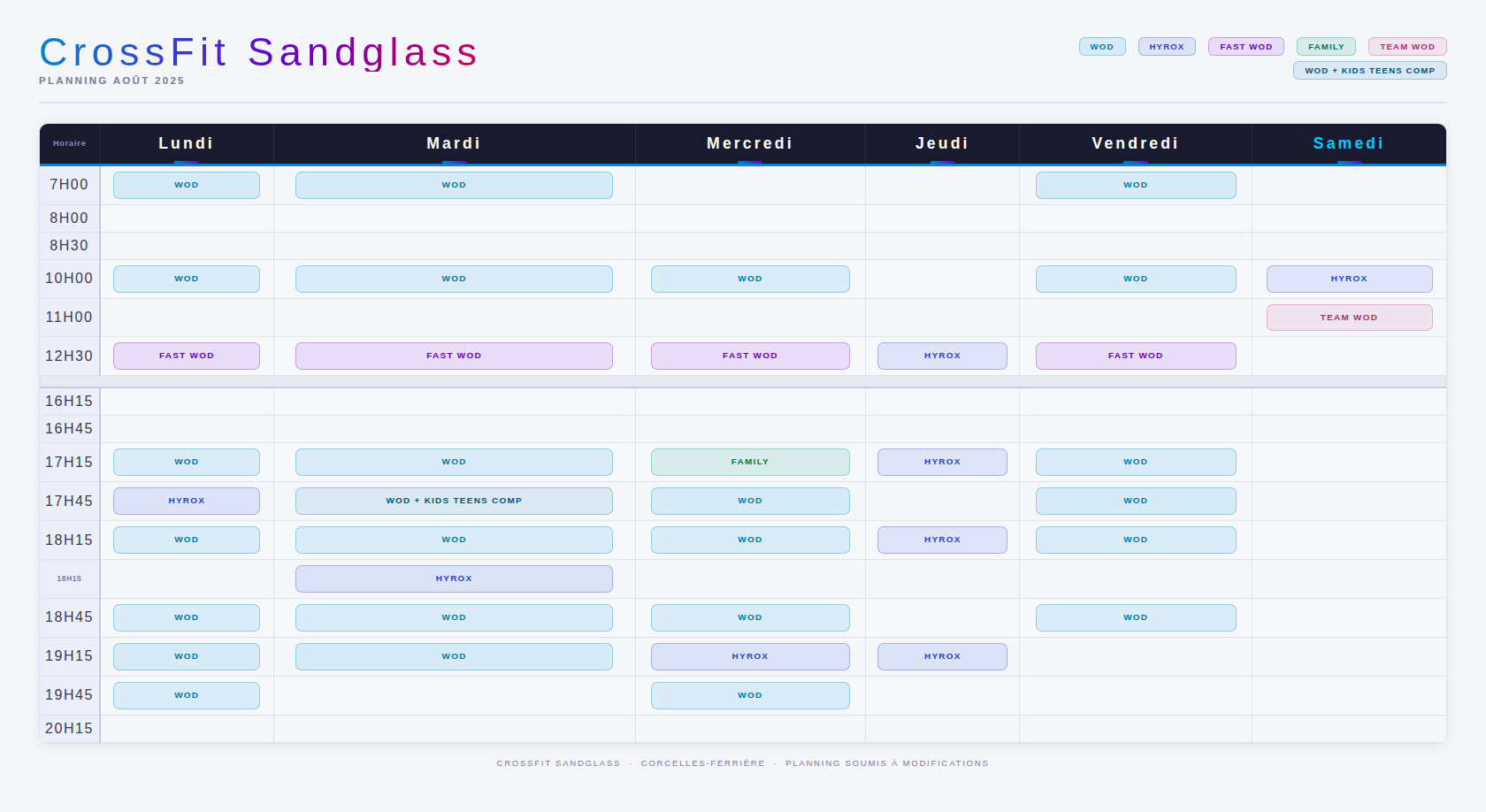The height and width of the screenshot is (812, 1486).
Task: Select Mardi 18H45 WOD session
Action: [454, 618]
